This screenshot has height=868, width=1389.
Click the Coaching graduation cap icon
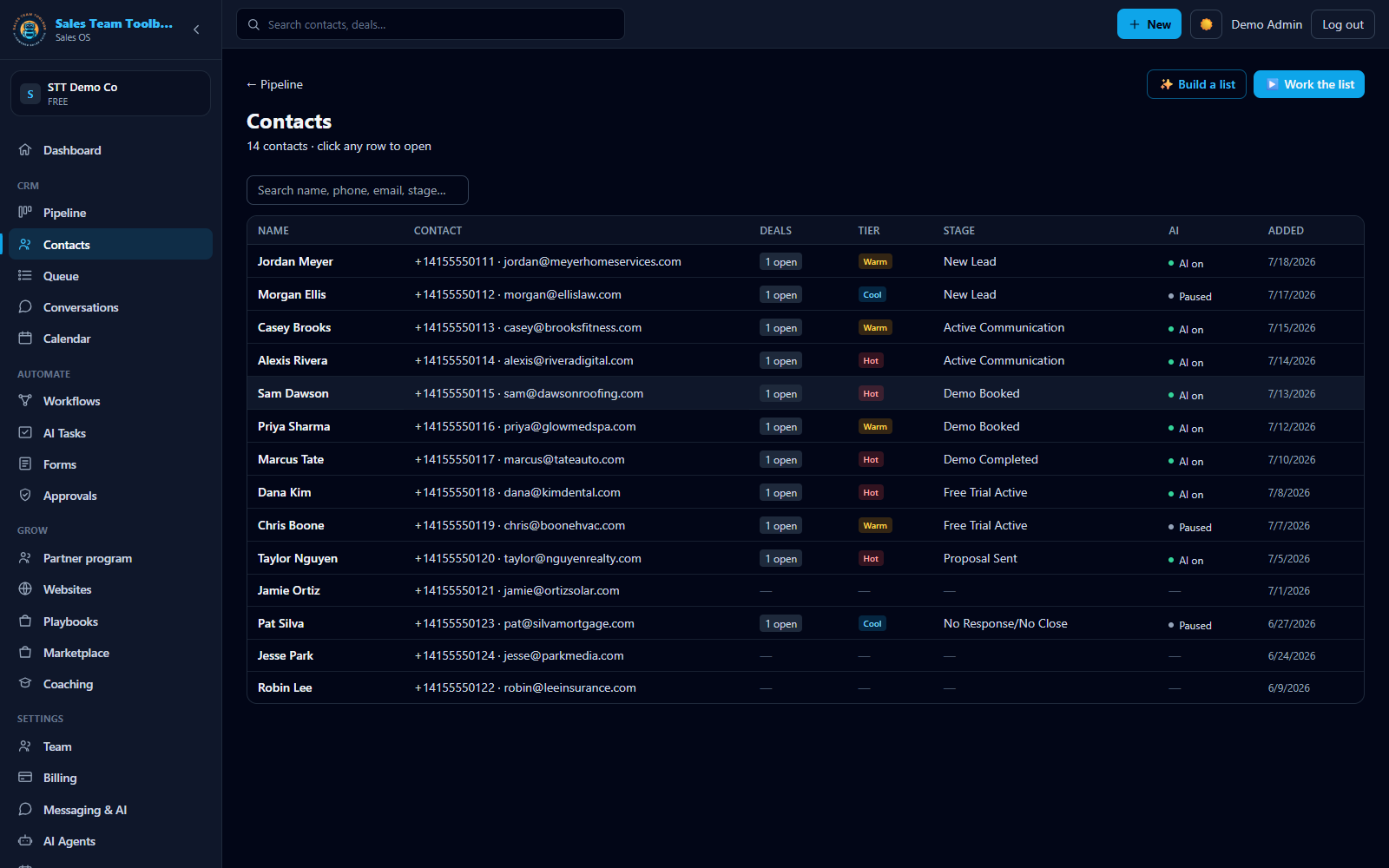pos(25,683)
